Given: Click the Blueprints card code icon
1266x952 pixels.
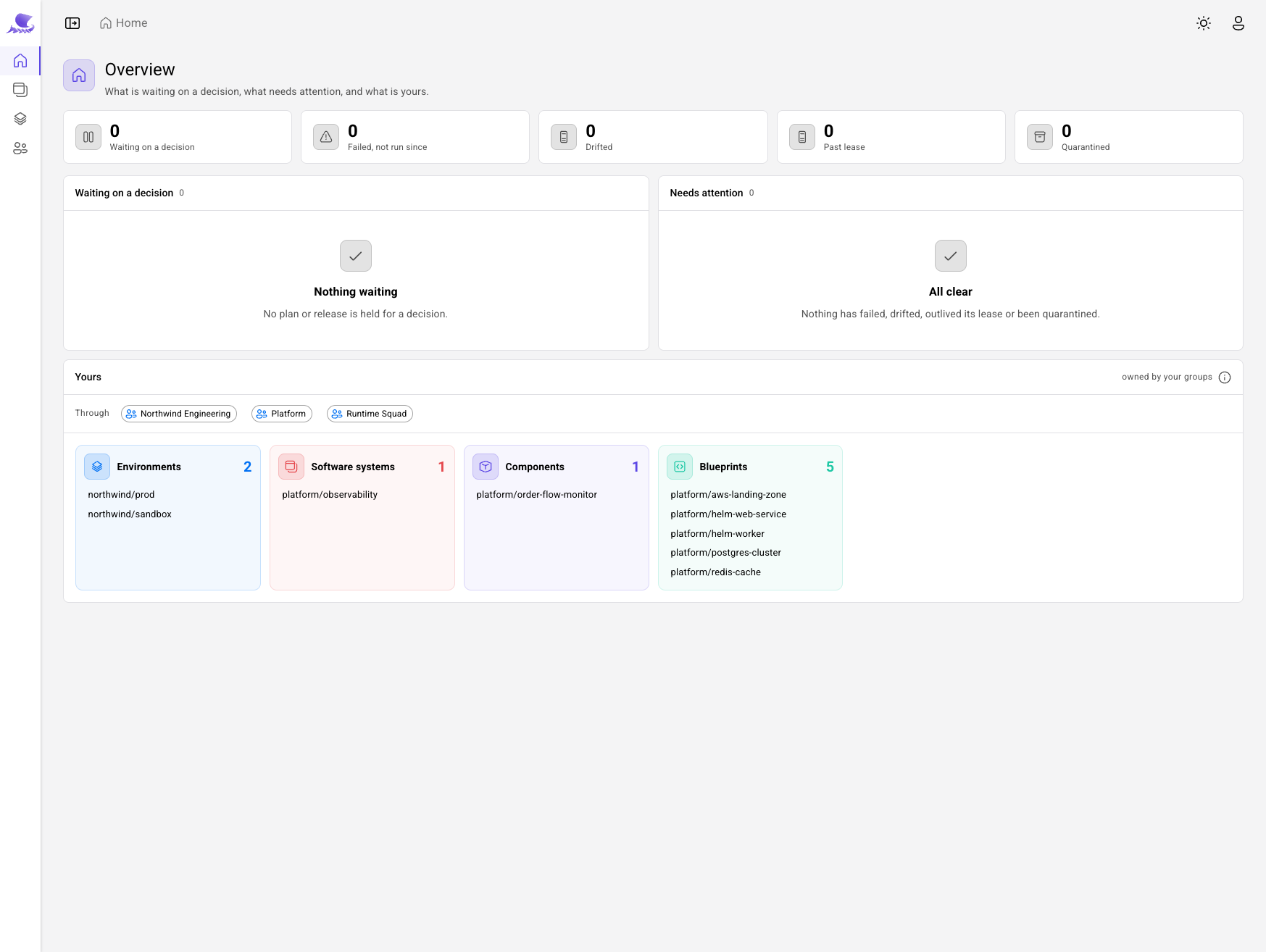Looking at the screenshot, I should [680, 467].
